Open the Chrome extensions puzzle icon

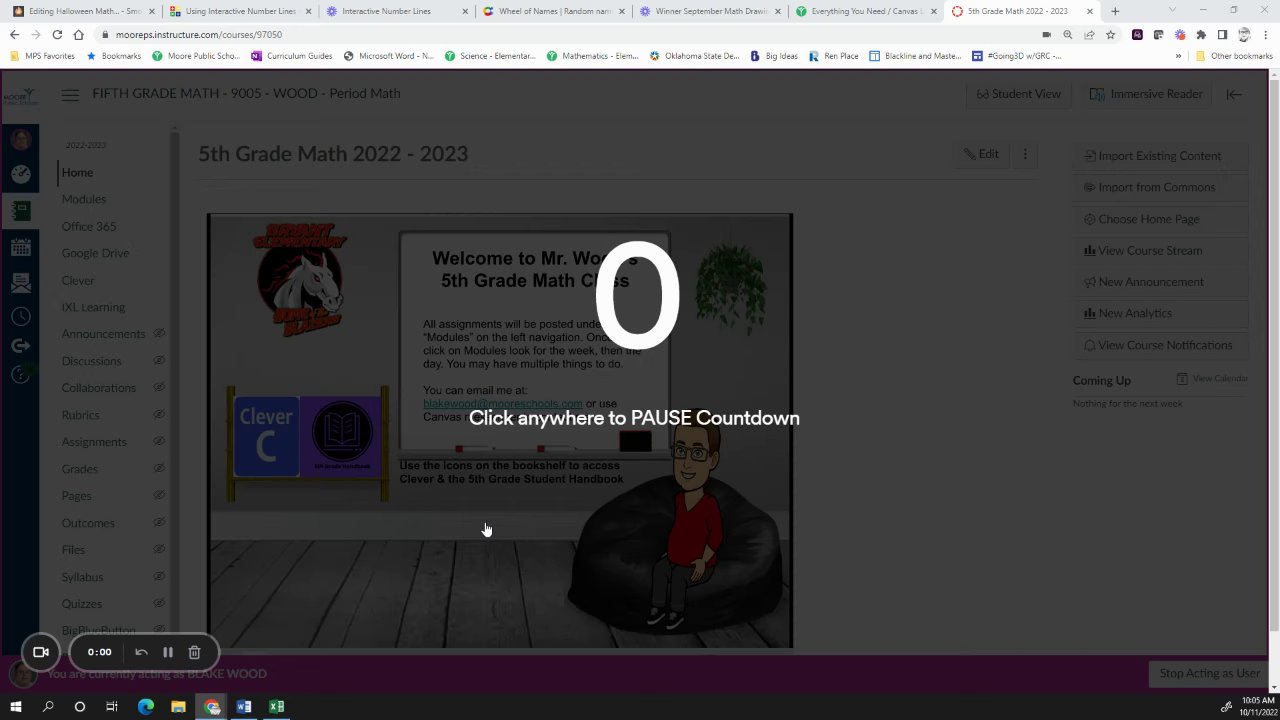(x=1201, y=34)
